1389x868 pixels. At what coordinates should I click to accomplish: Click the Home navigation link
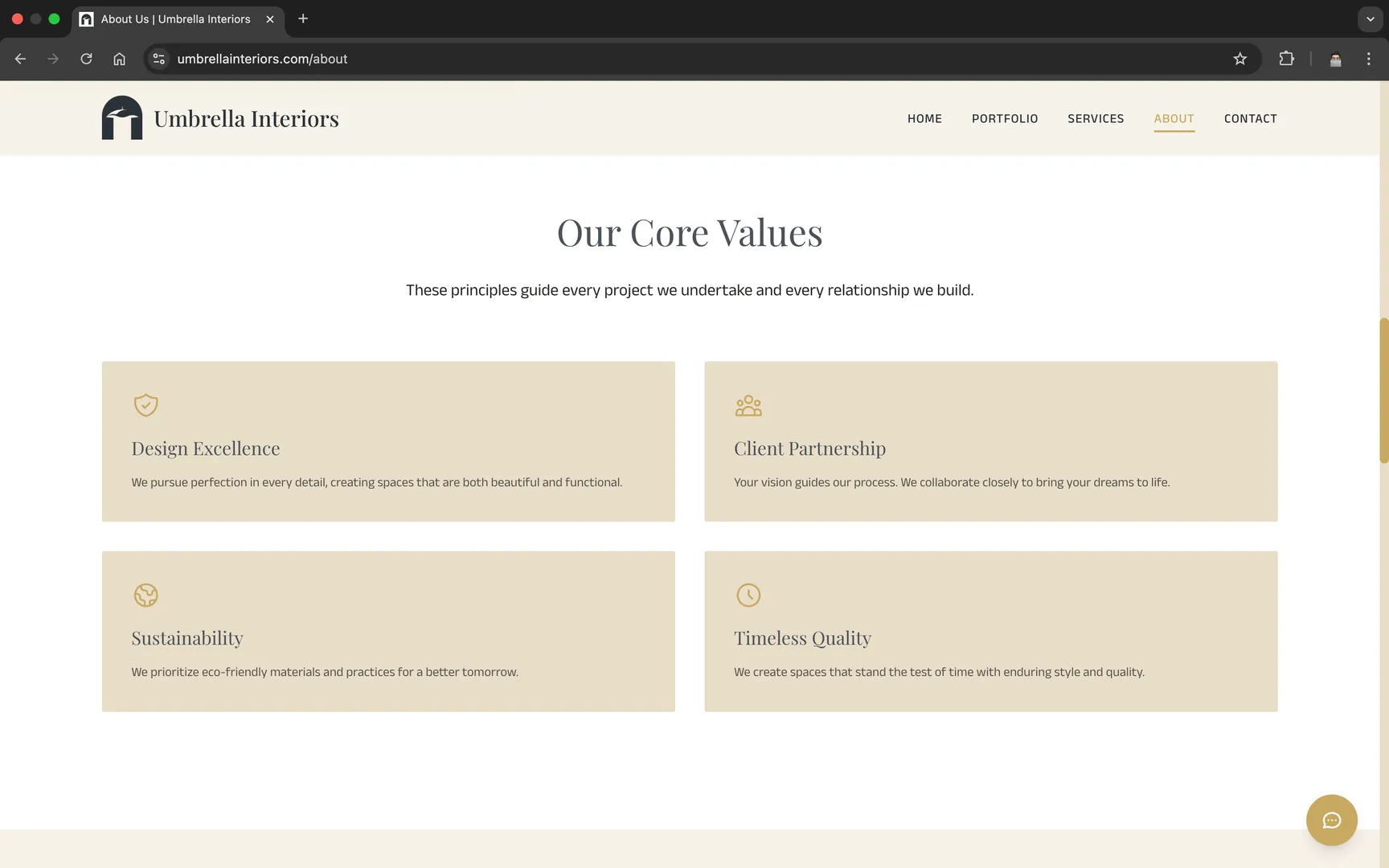(924, 118)
